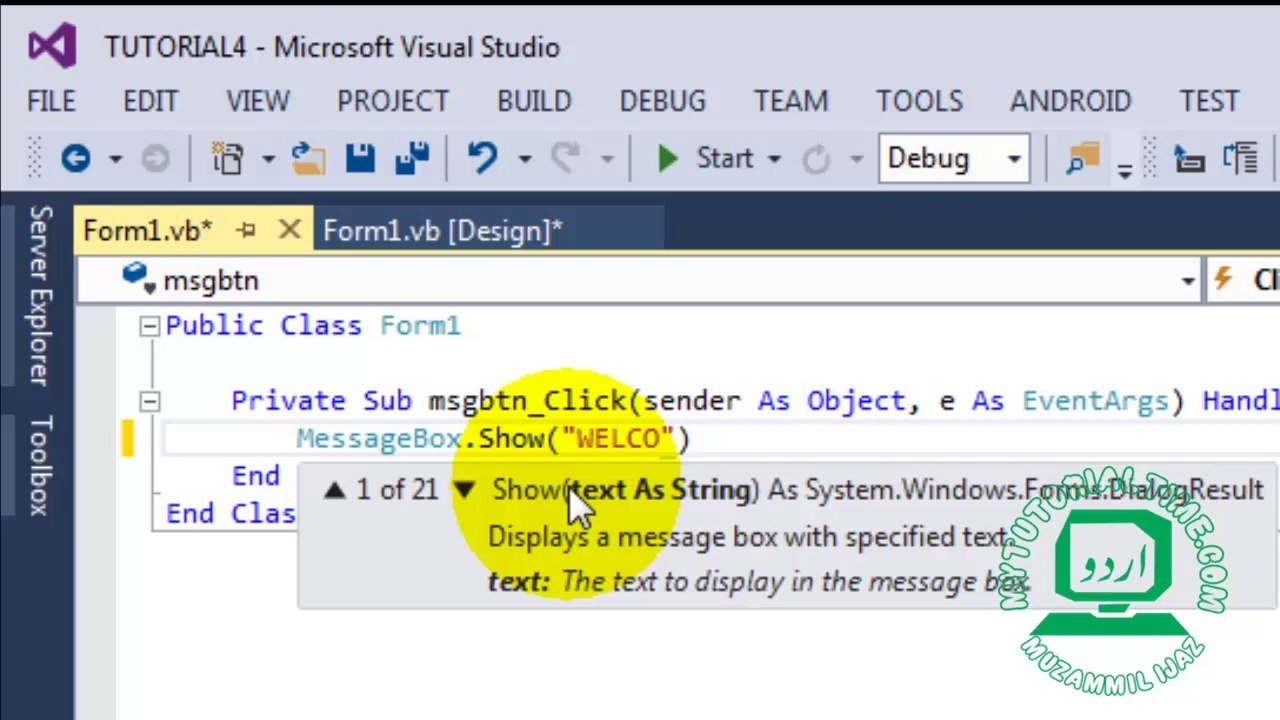Screen dimensions: 1280x720
Task: Toggle the pin on the Form1.vb tab
Action: click(x=246, y=231)
